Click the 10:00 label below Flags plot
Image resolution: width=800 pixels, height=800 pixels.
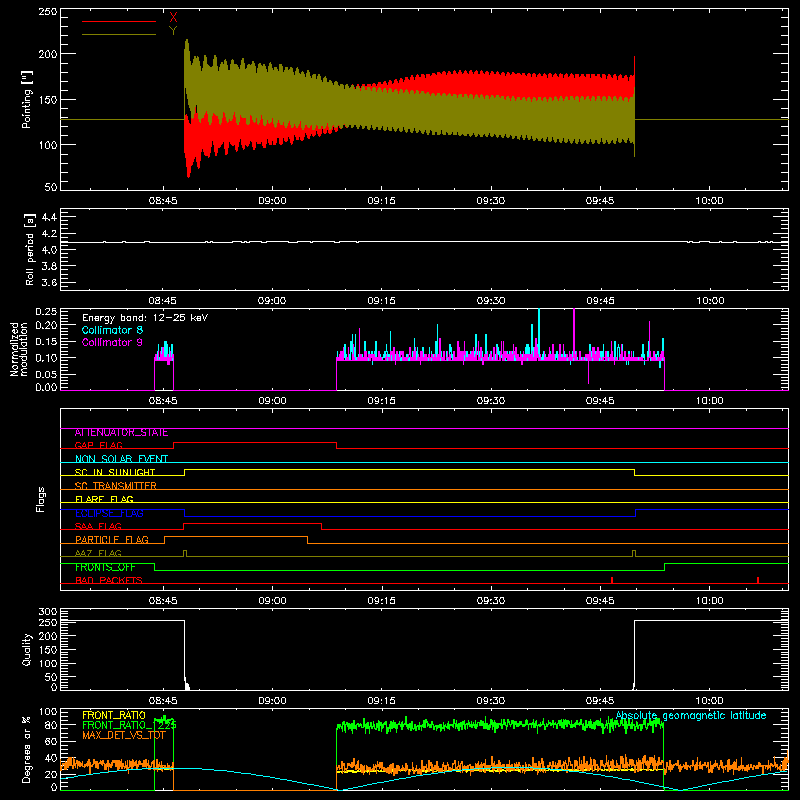[709, 601]
